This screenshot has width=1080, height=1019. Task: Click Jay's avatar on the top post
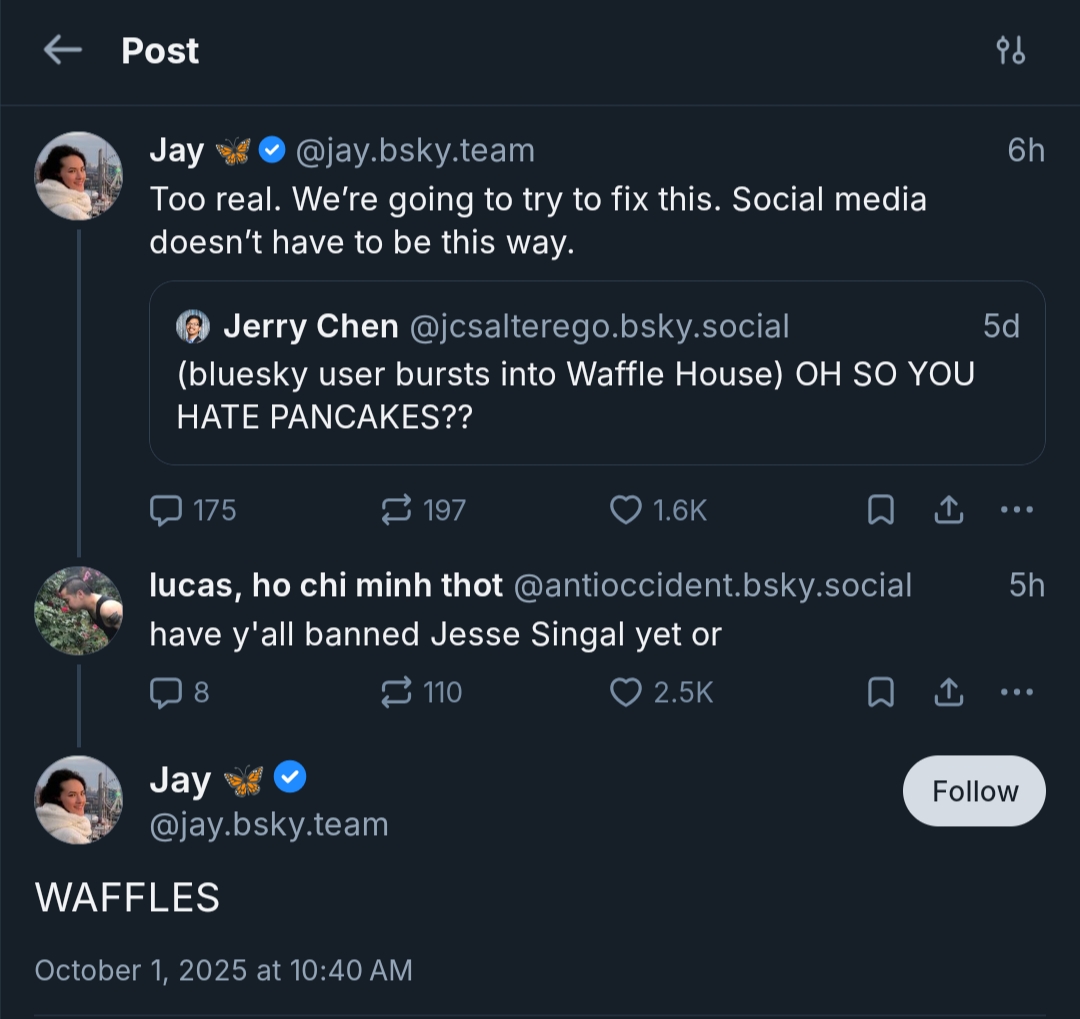78,176
